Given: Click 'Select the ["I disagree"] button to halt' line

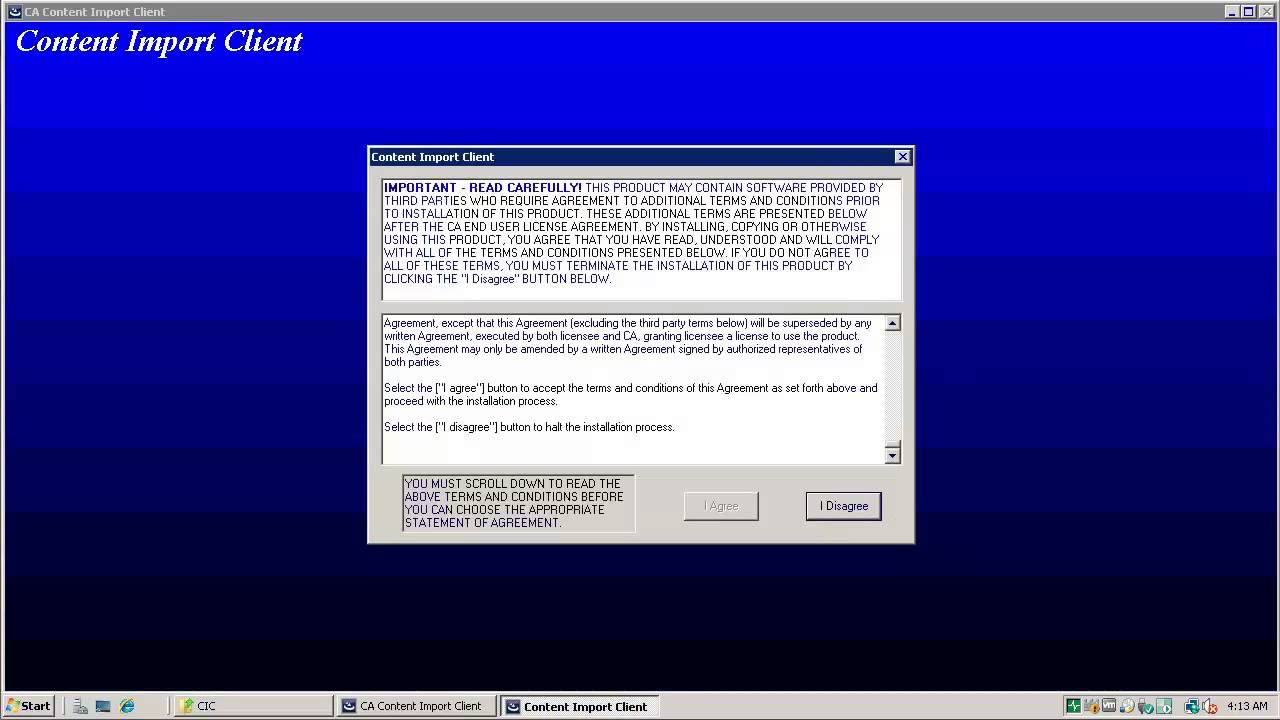Looking at the screenshot, I should click(x=529, y=427).
